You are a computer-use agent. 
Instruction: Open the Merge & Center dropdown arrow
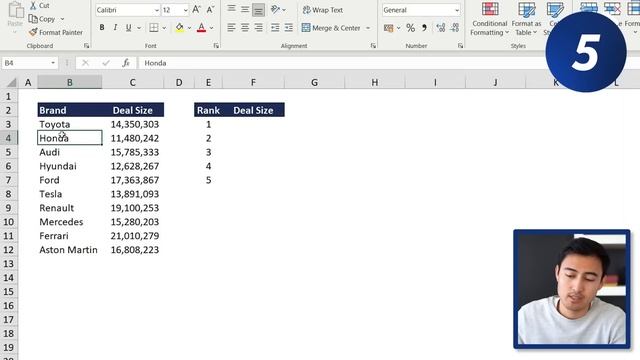pyautogui.click(x=368, y=28)
